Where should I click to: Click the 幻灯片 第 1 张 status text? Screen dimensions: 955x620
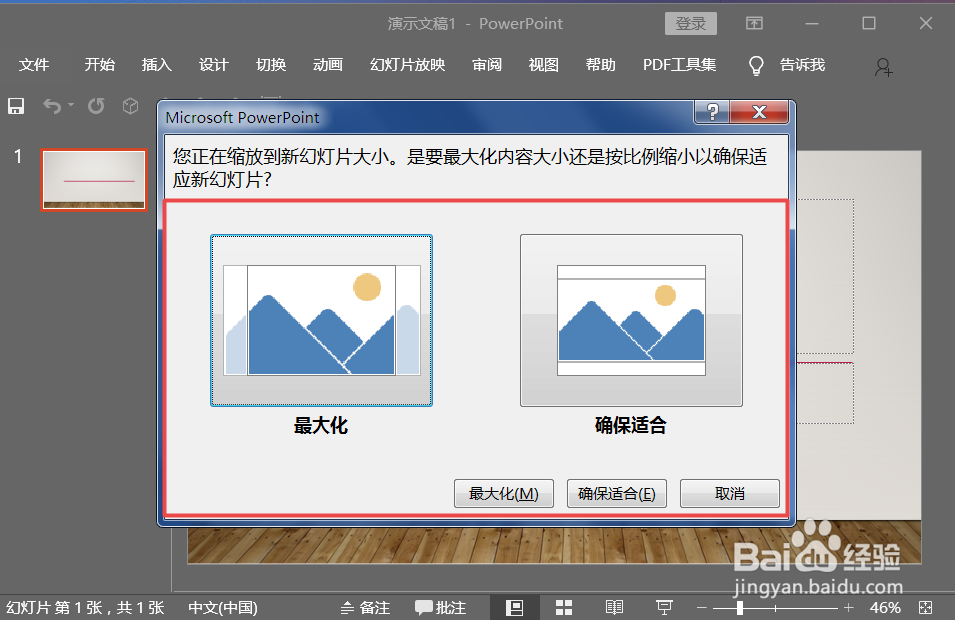[x=85, y=607]
